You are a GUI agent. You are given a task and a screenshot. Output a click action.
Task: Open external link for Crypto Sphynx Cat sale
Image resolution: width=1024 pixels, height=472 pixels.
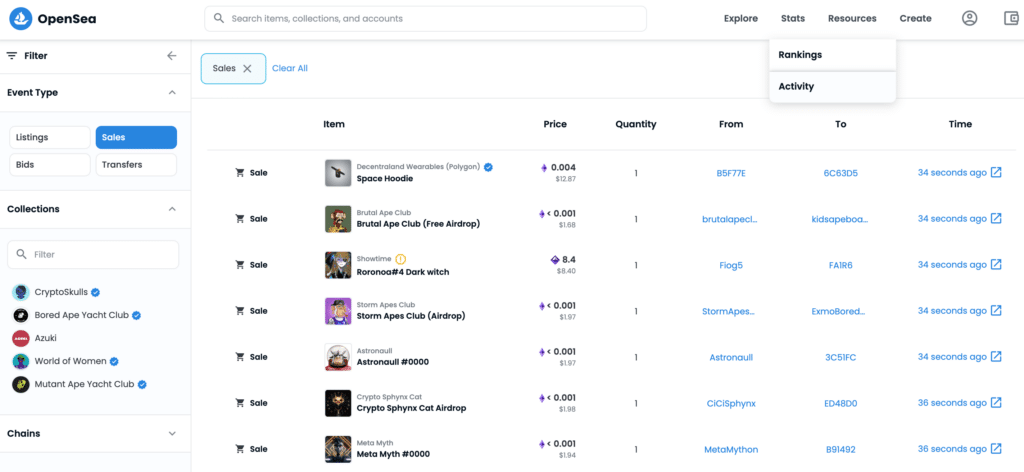tap(996, 402)
